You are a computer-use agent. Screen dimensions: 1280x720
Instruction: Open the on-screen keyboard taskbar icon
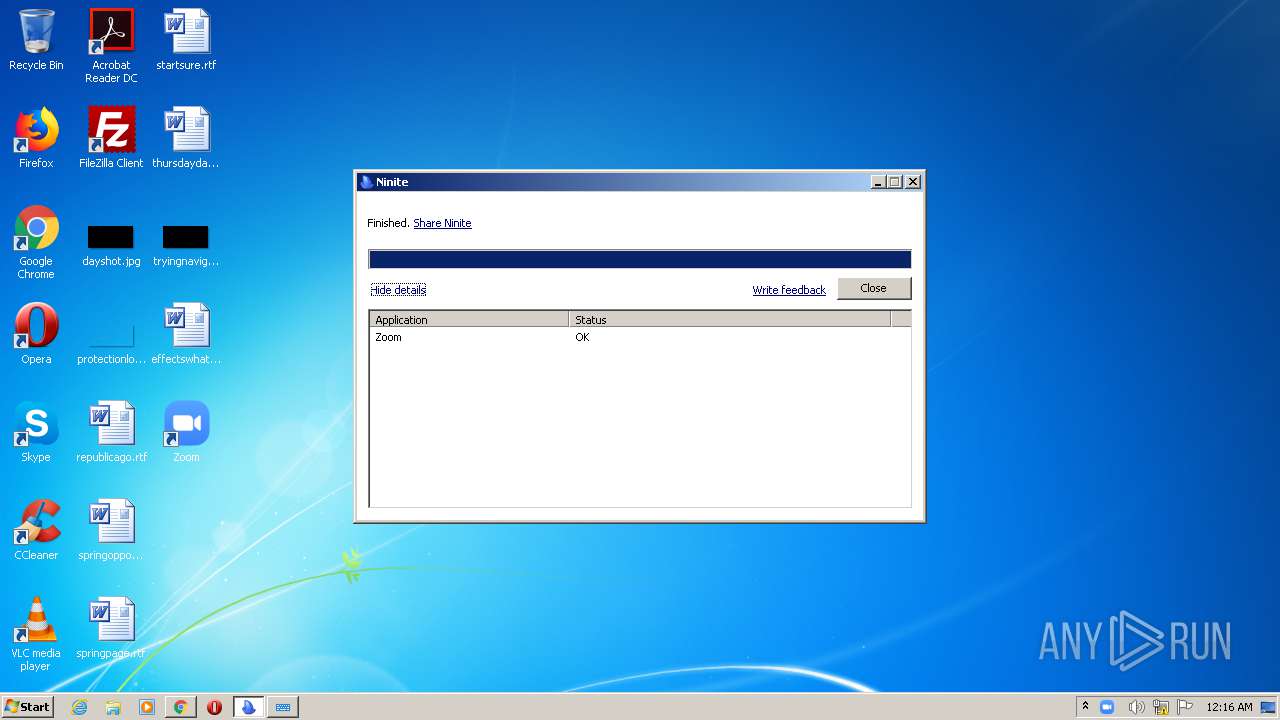(283, 707)
